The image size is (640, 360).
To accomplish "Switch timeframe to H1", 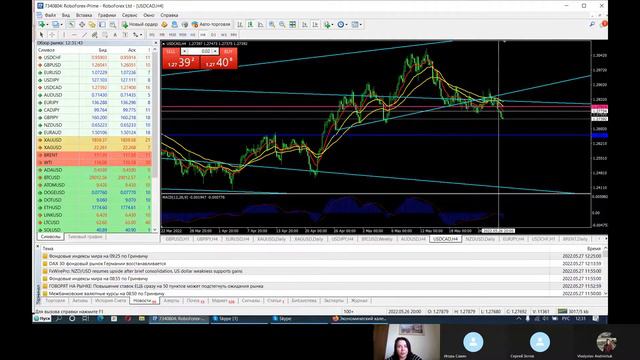I will 193,35.
